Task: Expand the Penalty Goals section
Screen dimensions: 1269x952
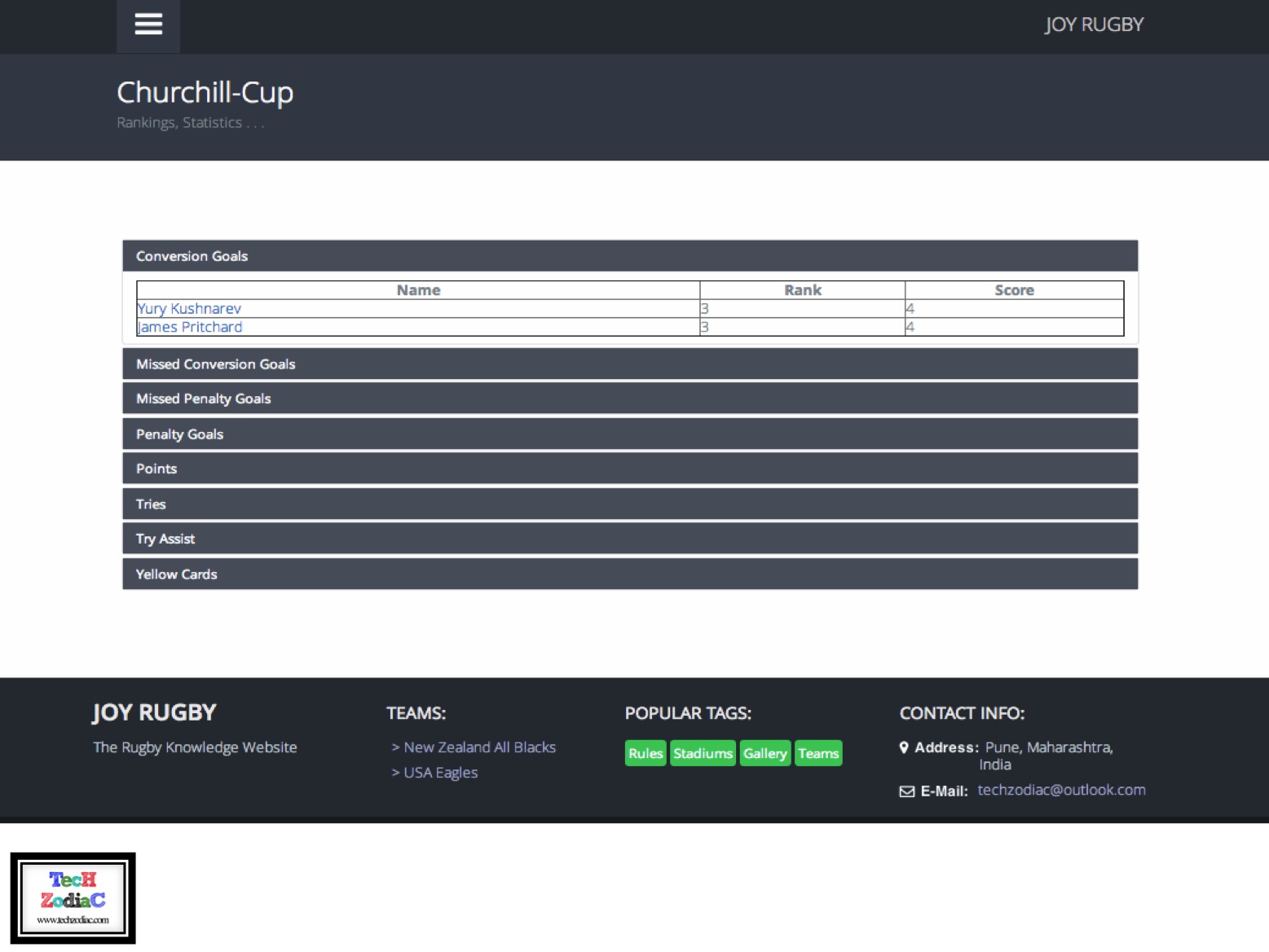Action: coord(630,434)
